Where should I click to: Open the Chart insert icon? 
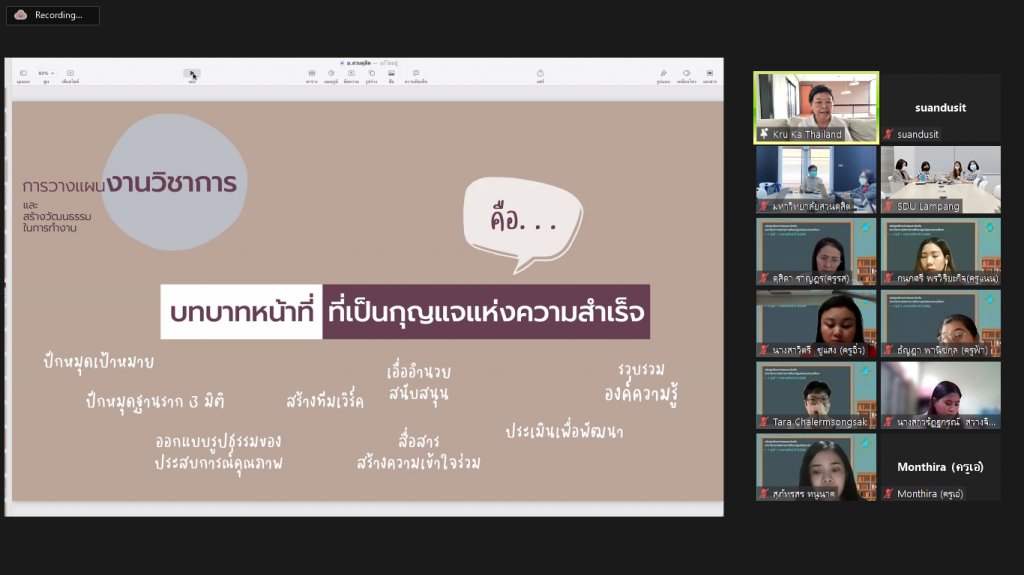tap(331, 74)
